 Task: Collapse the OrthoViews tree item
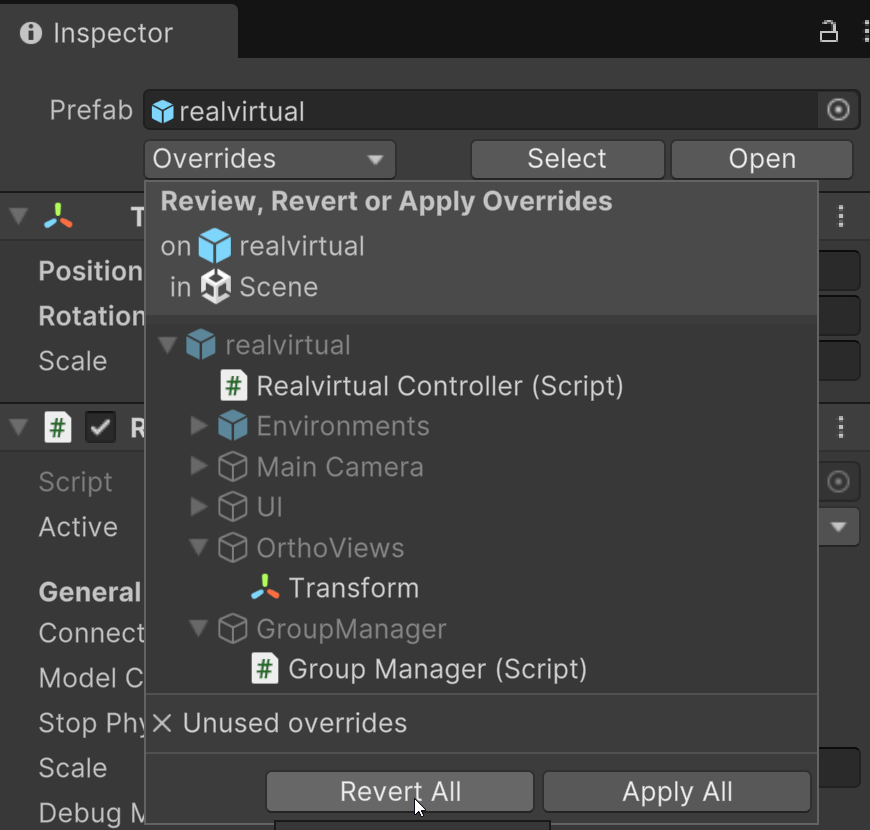[x=199, y=548]
